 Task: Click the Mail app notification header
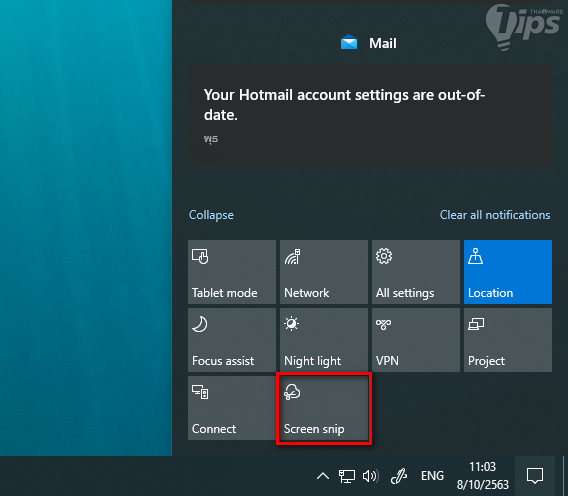click(x=369, y=43)
